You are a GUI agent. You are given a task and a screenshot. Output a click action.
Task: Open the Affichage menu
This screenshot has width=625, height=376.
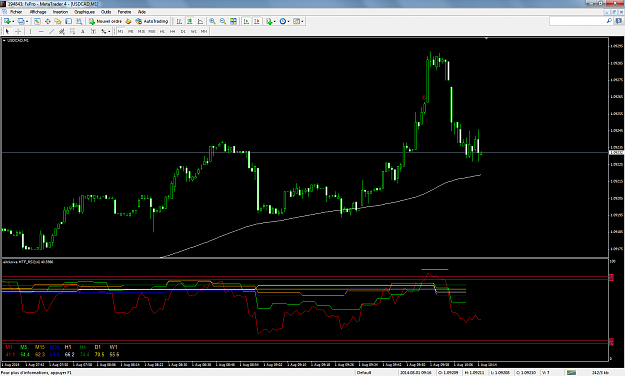coord(38,12)
